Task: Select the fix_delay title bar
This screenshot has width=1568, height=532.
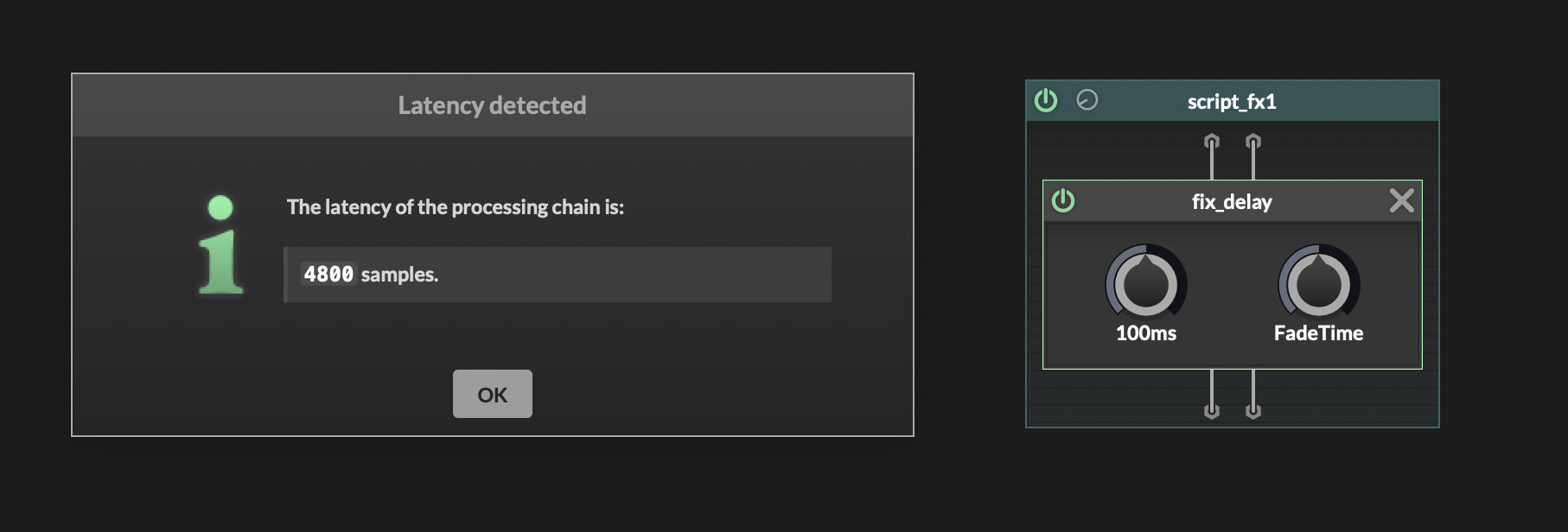Action: (x=1232, y=202)
